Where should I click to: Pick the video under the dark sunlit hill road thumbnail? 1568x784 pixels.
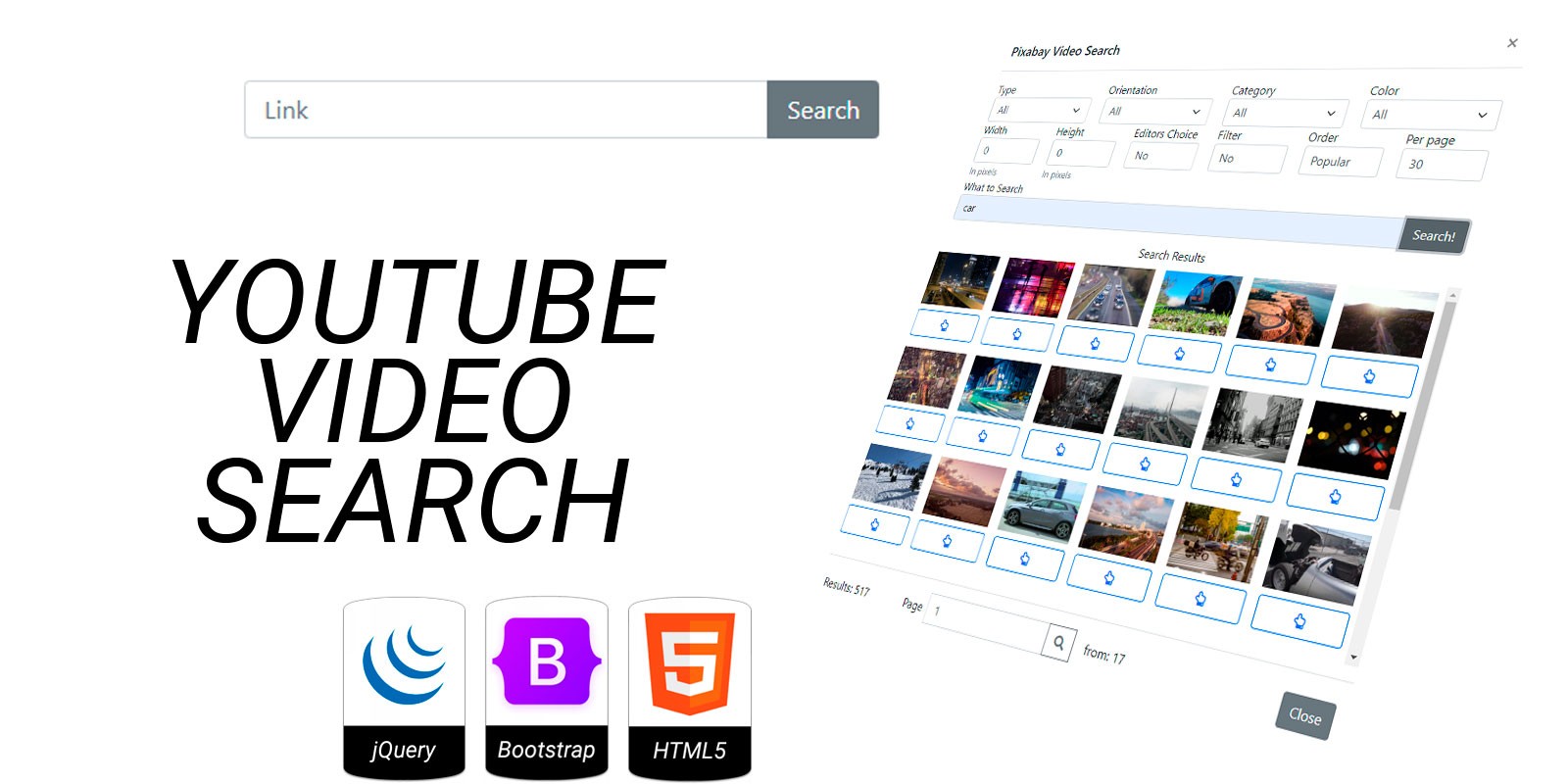1369,375
